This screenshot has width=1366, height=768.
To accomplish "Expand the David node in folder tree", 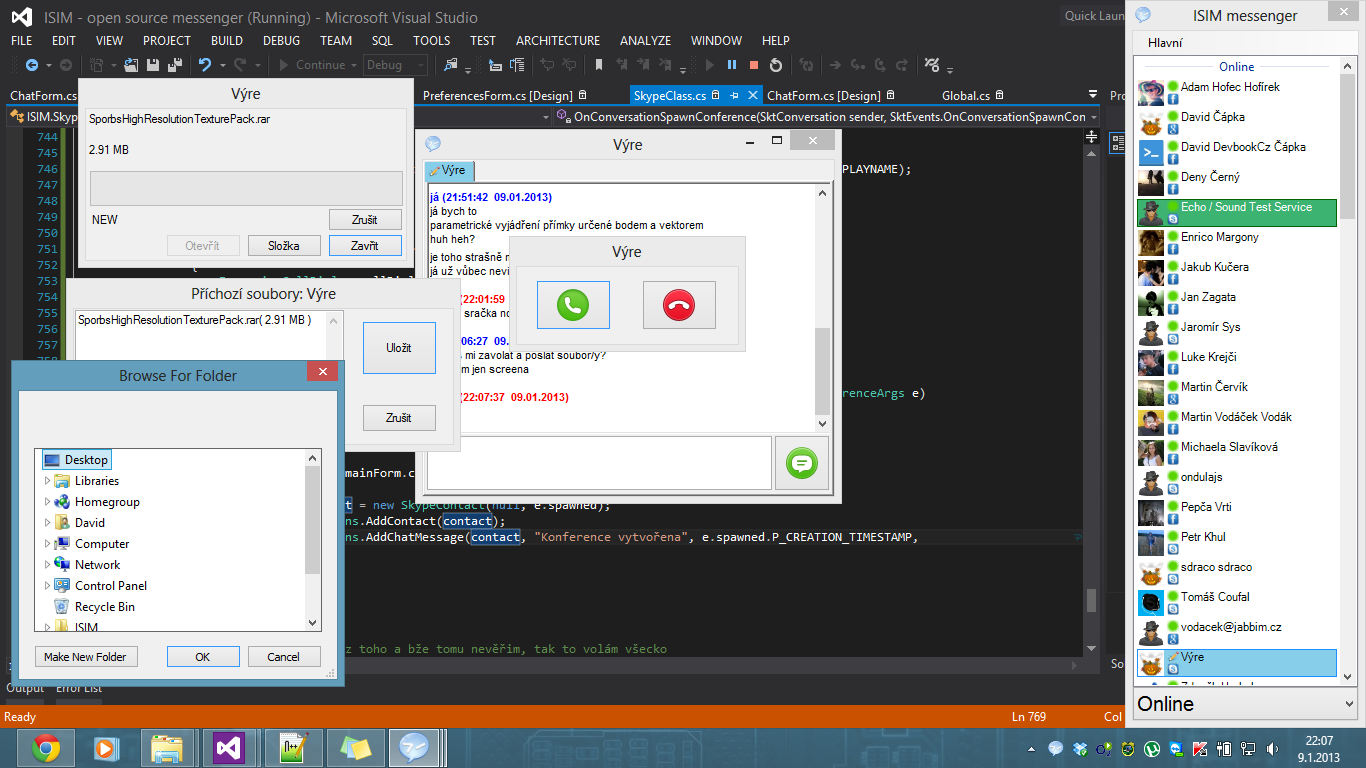I will point(47,523).
